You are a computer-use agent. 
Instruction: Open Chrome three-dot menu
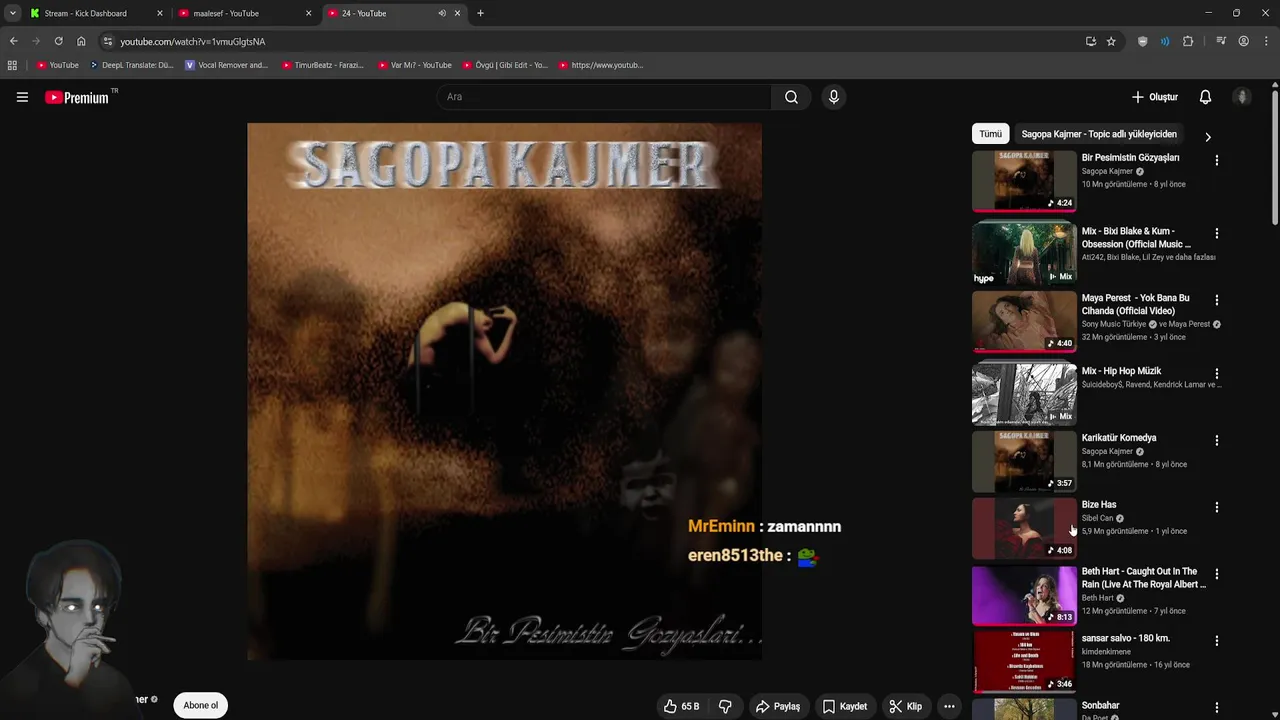click(1266, 41)
